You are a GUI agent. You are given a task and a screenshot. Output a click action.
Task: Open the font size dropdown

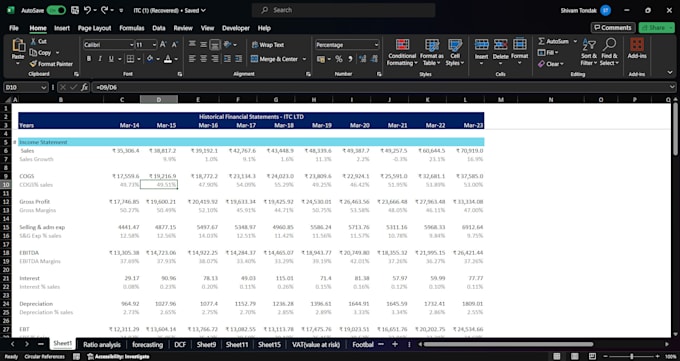click(x=154, y=45)
